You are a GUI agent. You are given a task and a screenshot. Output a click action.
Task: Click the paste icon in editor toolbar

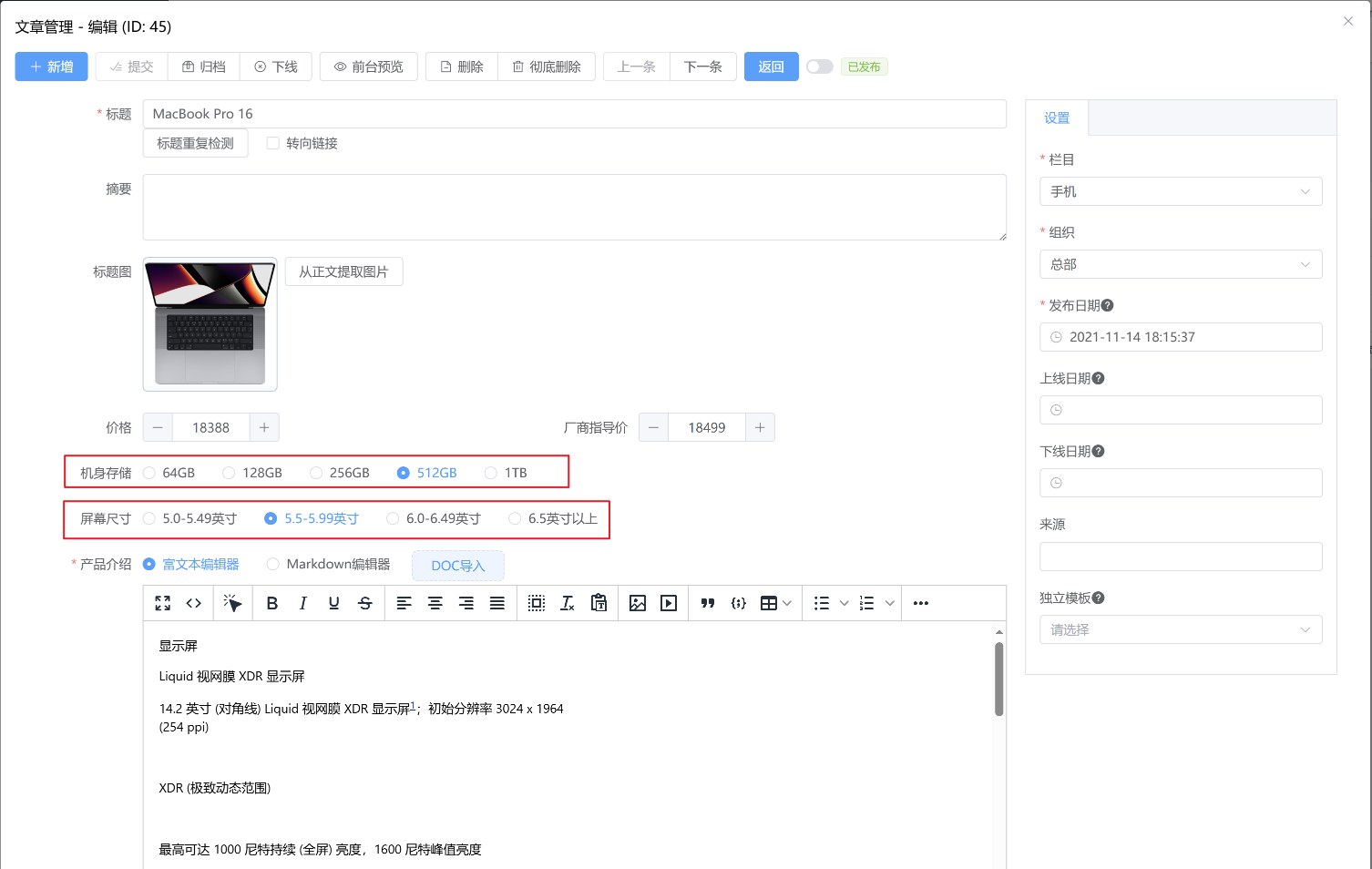coord(599,603)
